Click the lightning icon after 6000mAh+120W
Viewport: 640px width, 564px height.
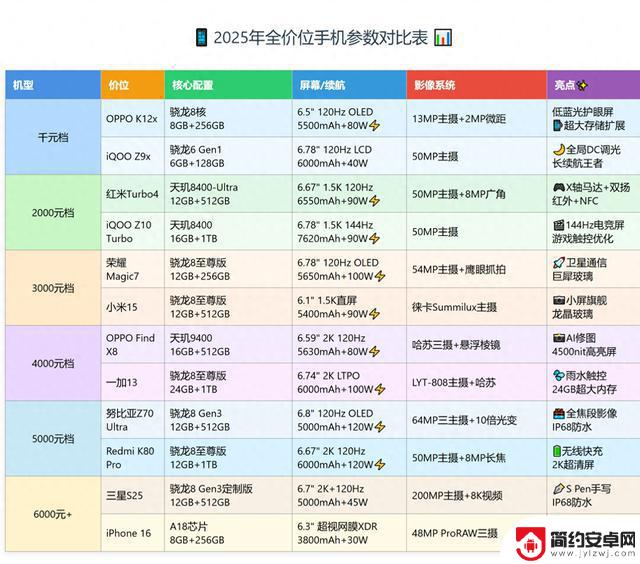[x=380, y=464]
